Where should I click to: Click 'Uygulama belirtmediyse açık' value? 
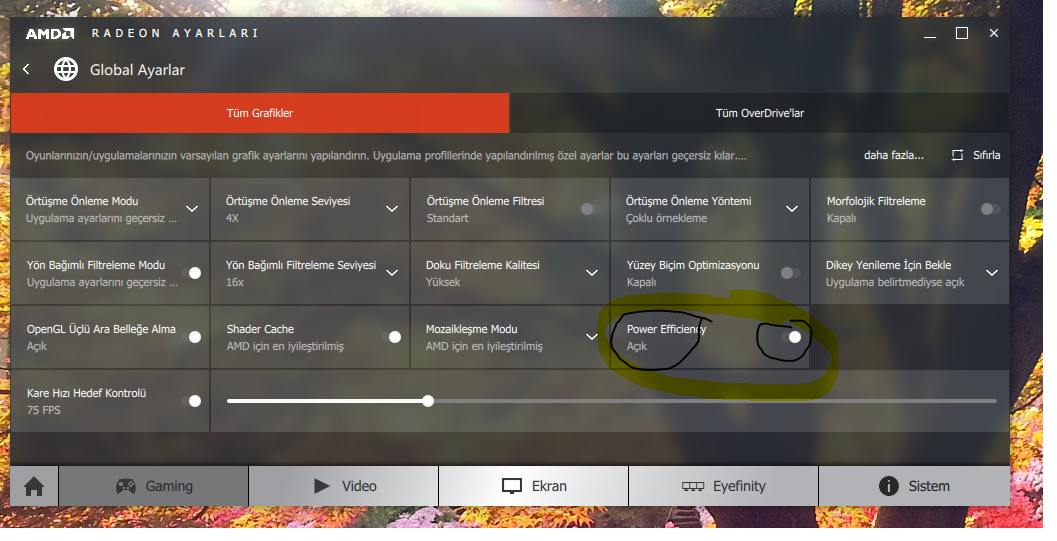pos(895,282)
